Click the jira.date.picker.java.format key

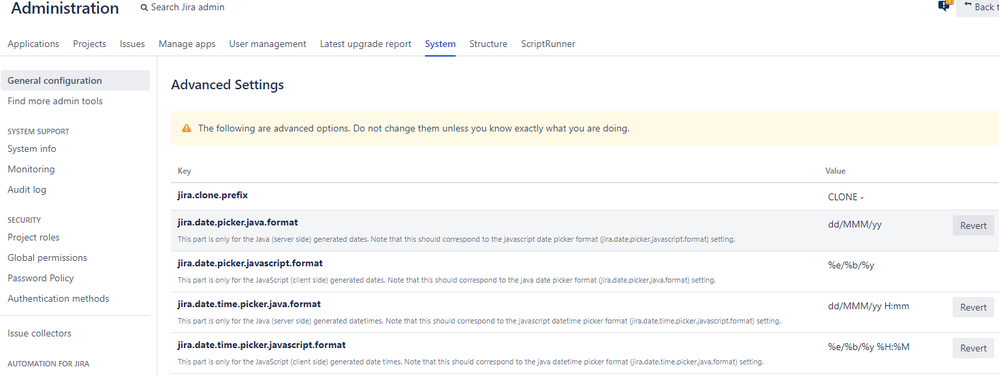(238, 222)
